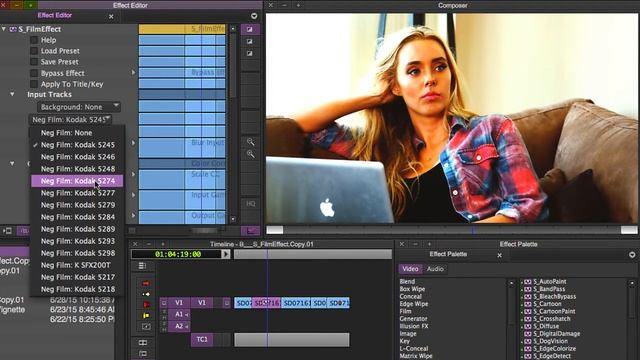The height and width of the screenshot is (360, 640).
Task: Select Neg Film: Kodak 5279
Action: [77, 205]
